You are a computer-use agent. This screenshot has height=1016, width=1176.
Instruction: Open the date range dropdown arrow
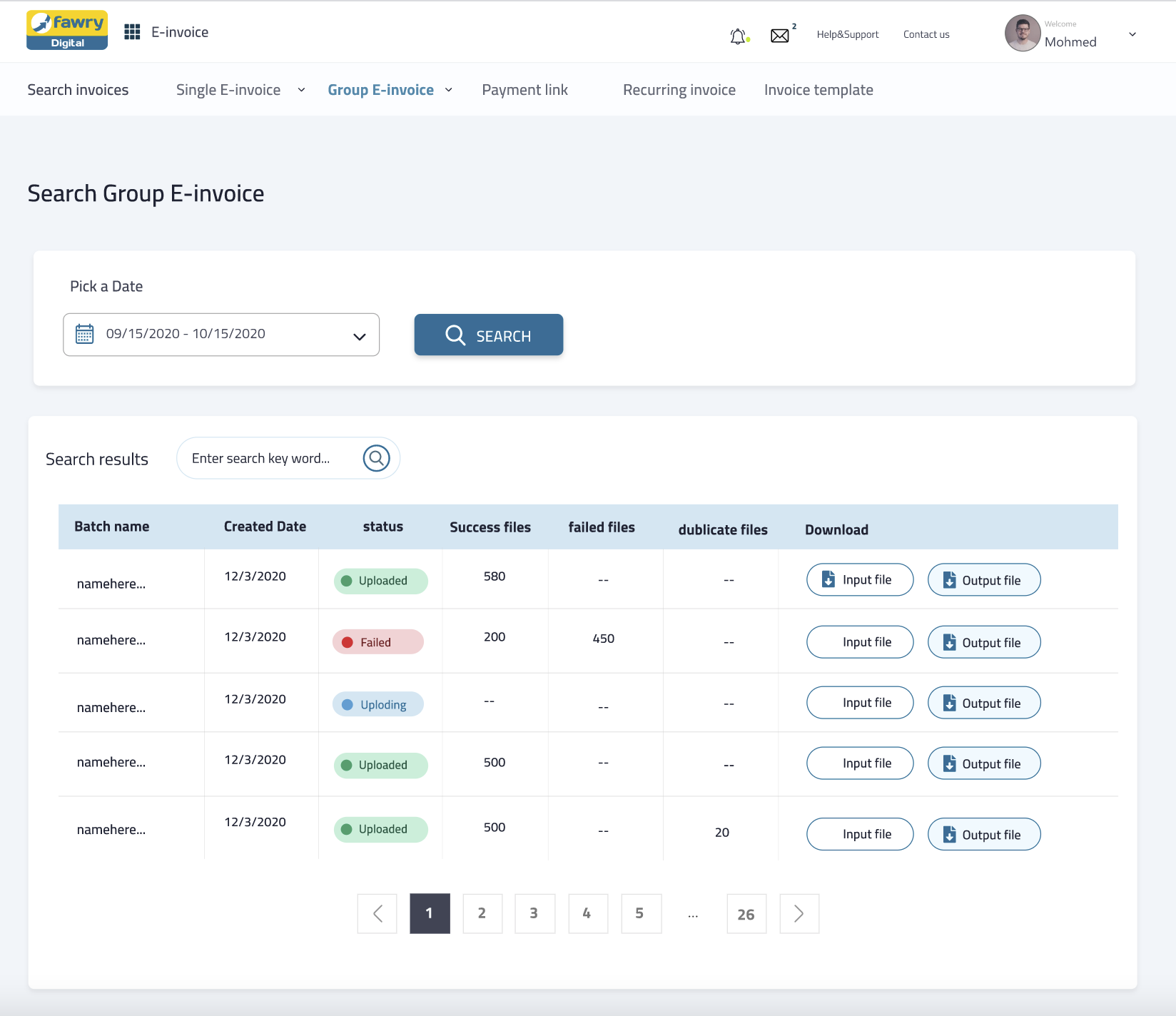360,337
